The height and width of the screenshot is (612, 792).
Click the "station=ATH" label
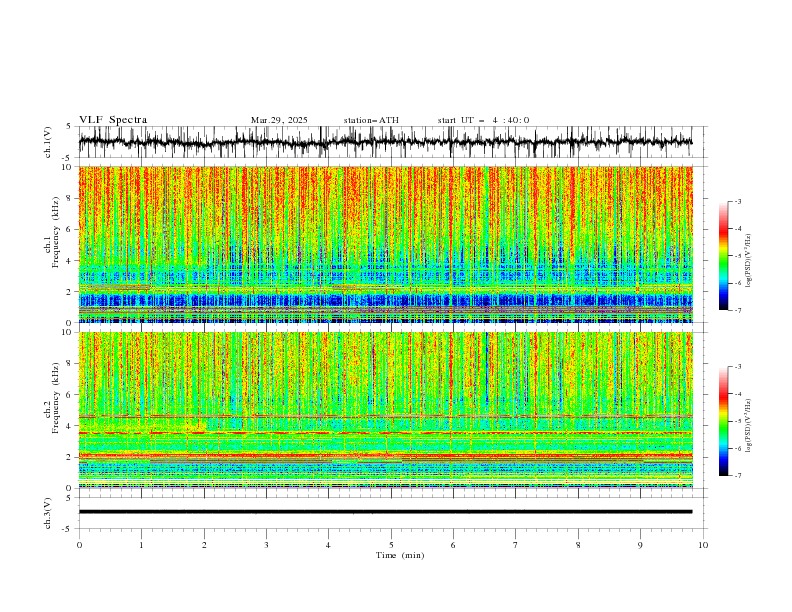tap(371, 120)
